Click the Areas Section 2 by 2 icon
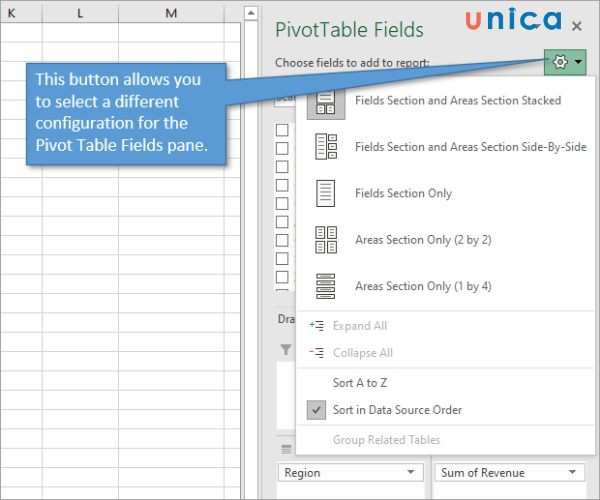This screenshot has height=500, width=600. [326, 240]
